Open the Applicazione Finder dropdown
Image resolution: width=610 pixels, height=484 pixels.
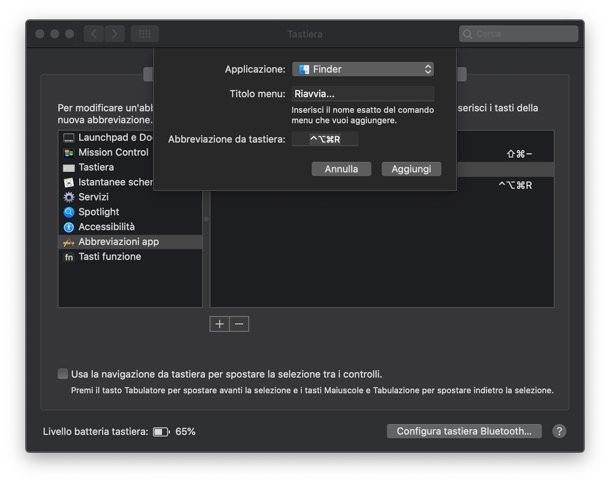tap(363, 69)
